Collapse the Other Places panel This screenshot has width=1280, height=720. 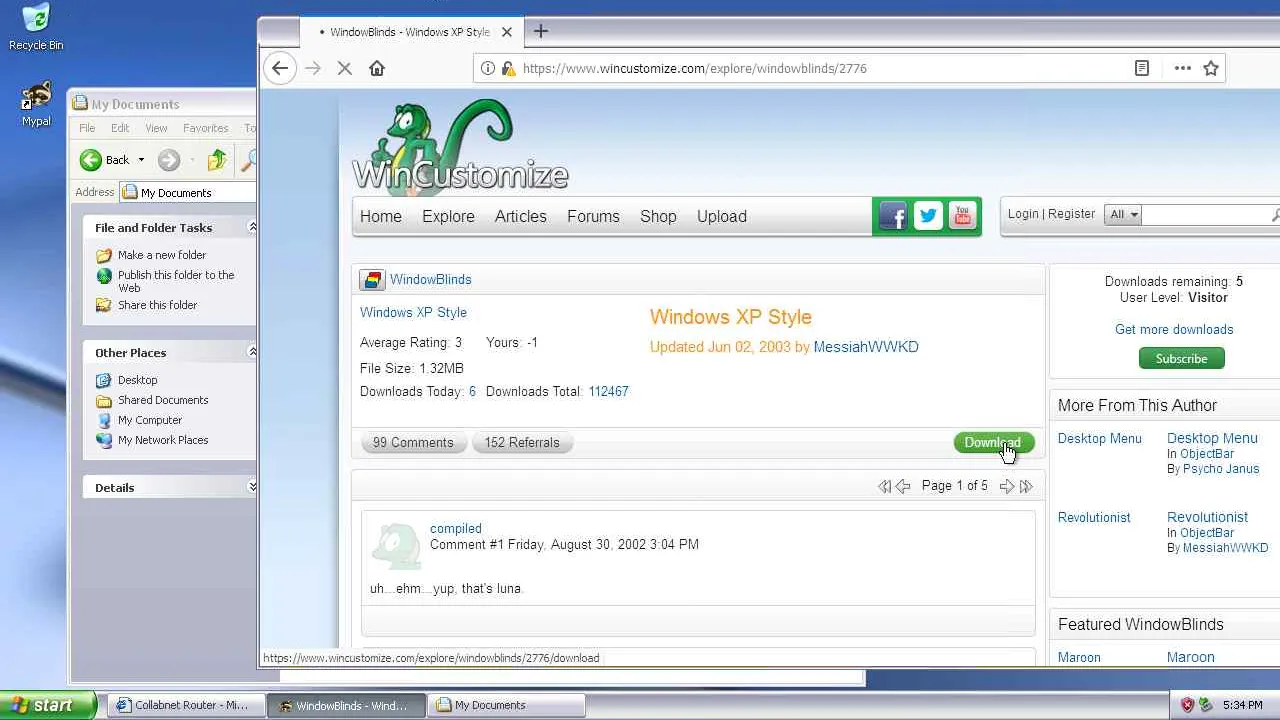(251, 352)
